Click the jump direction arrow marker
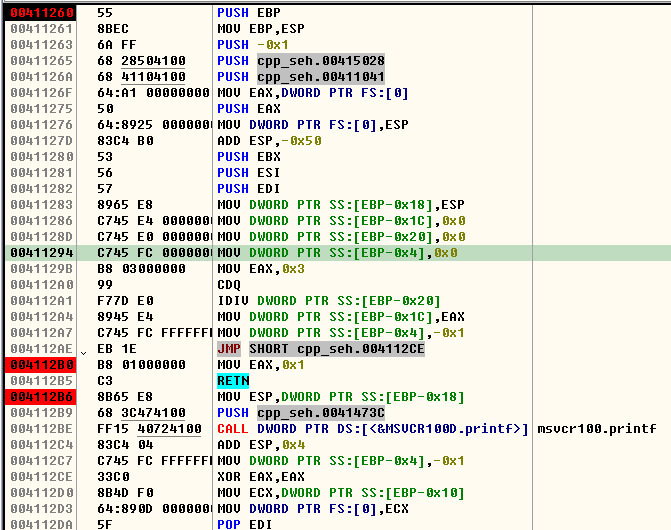This screenshot has width=671, height=530. [83, 353]
